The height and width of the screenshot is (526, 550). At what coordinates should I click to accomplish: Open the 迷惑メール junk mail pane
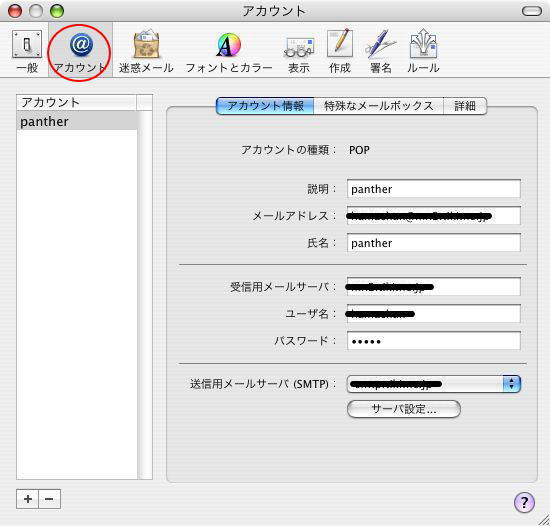point(146,51)
